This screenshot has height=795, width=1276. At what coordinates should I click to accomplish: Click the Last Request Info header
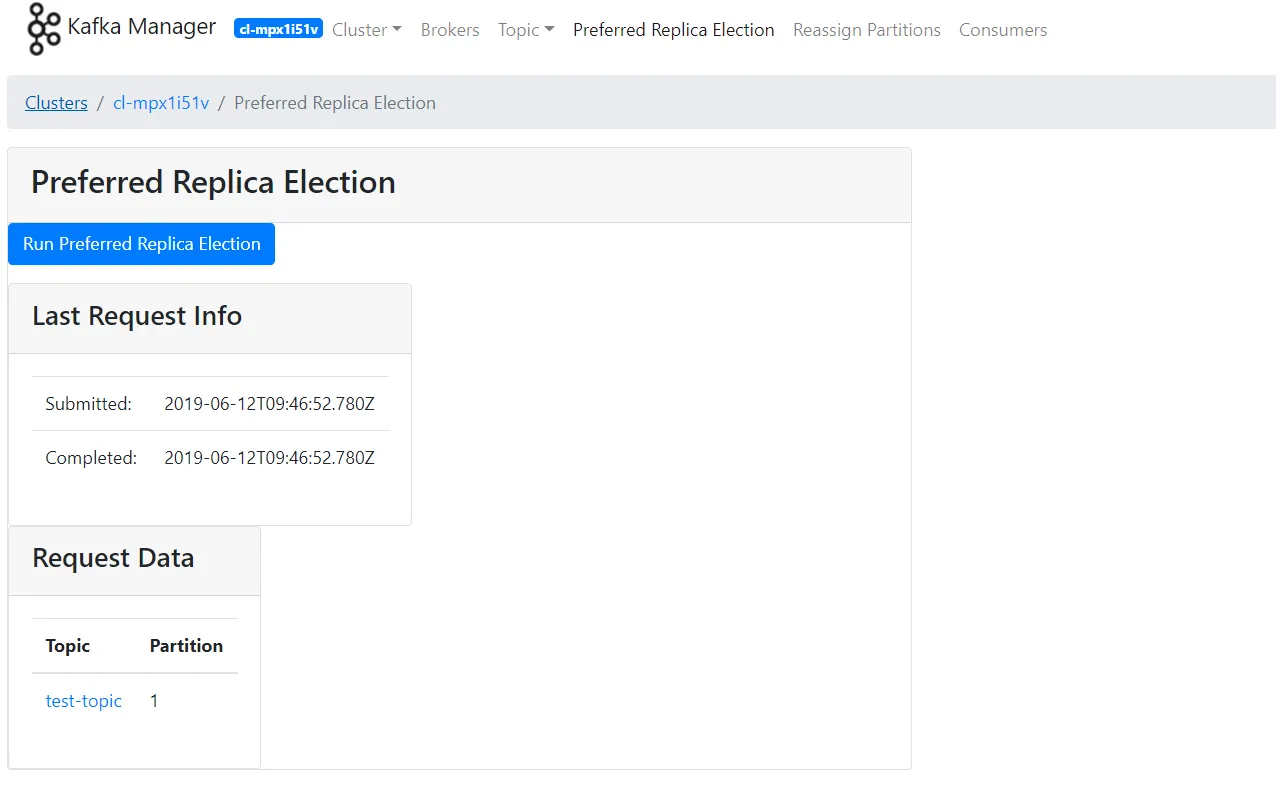(x=137, y=316)
